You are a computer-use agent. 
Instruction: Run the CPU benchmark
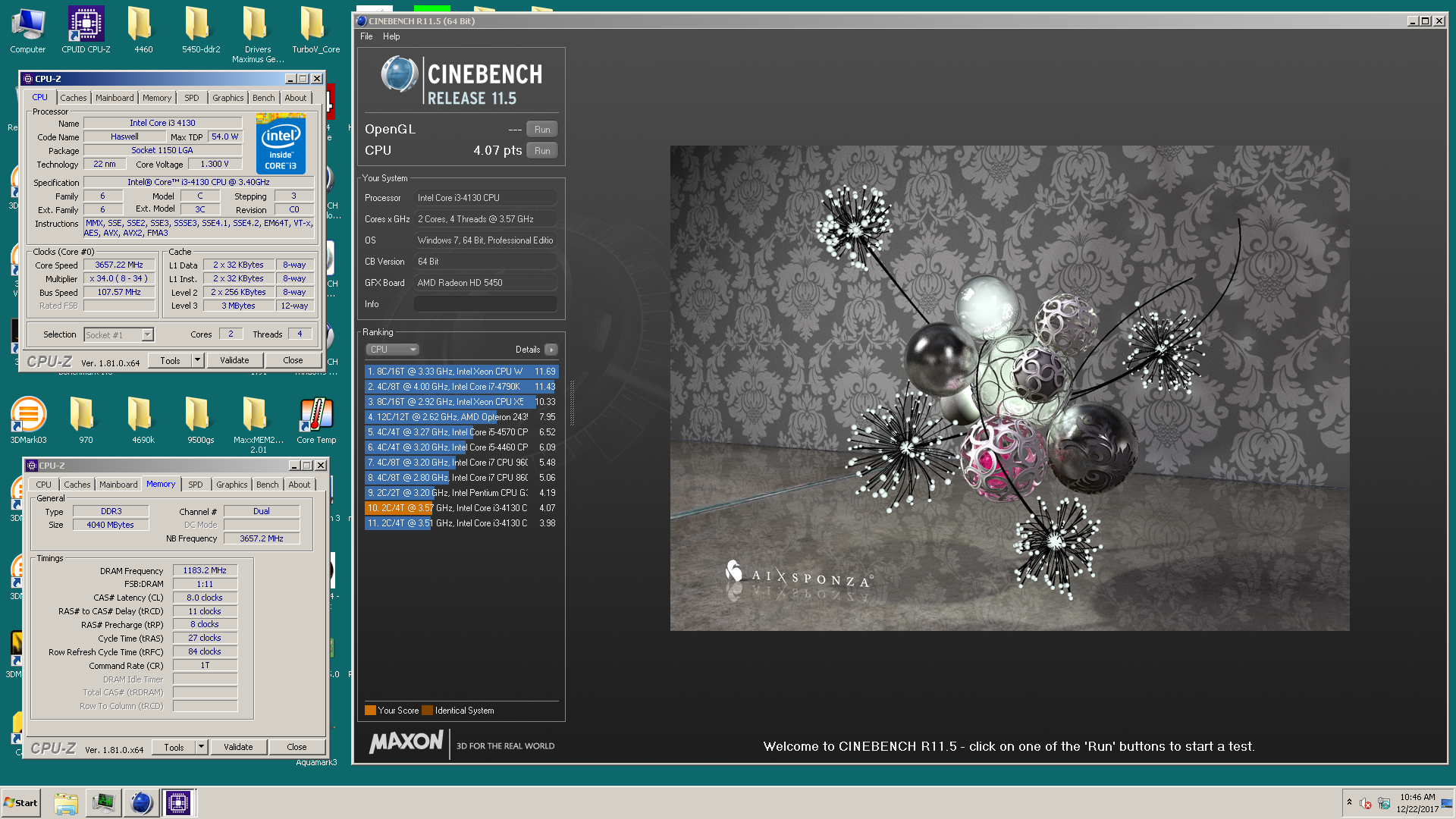click(x=542, y=151)
